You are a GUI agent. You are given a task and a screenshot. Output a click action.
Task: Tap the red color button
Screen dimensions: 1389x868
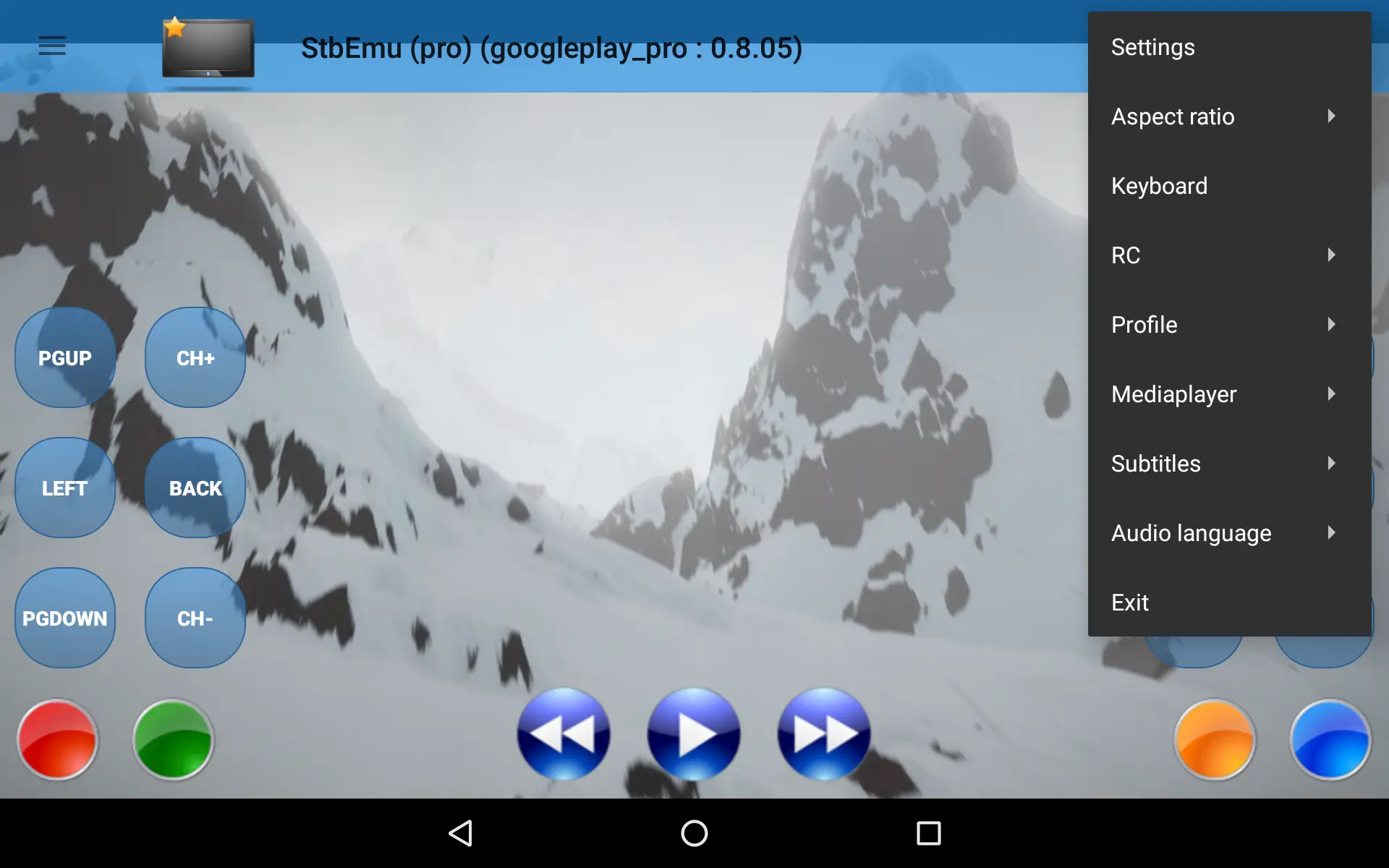tap(57, 737)
